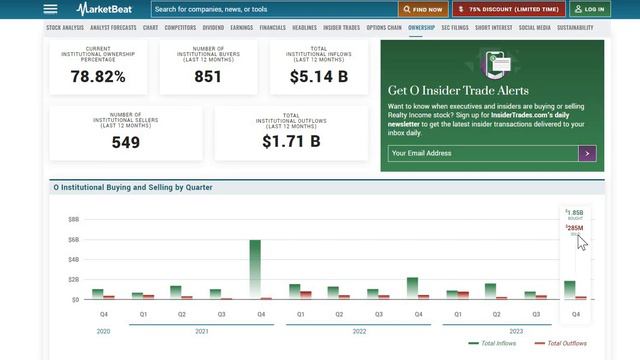The image size is (640, 360).
Task: Click the 2021 year axis label
Action: coord(202,331)
